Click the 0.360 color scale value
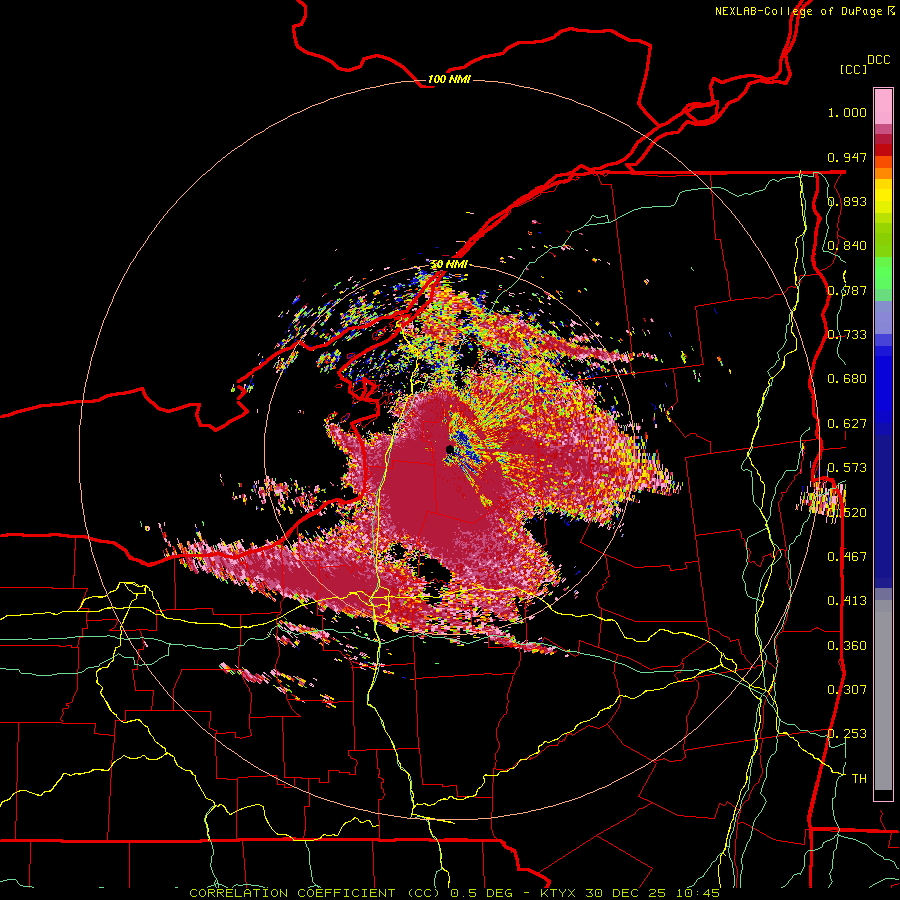This screenshot has height=900, width=900. pos(847,646)
